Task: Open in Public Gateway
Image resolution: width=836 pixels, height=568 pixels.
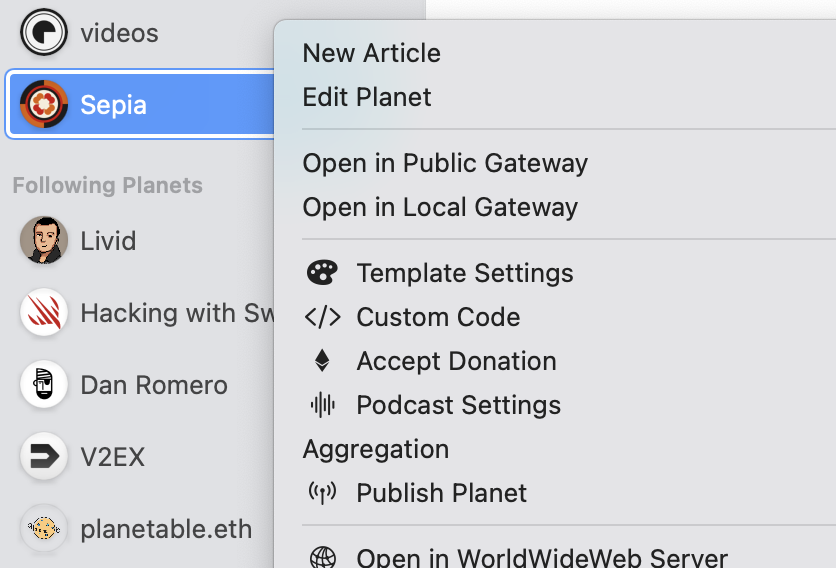Action: [445, 163]
